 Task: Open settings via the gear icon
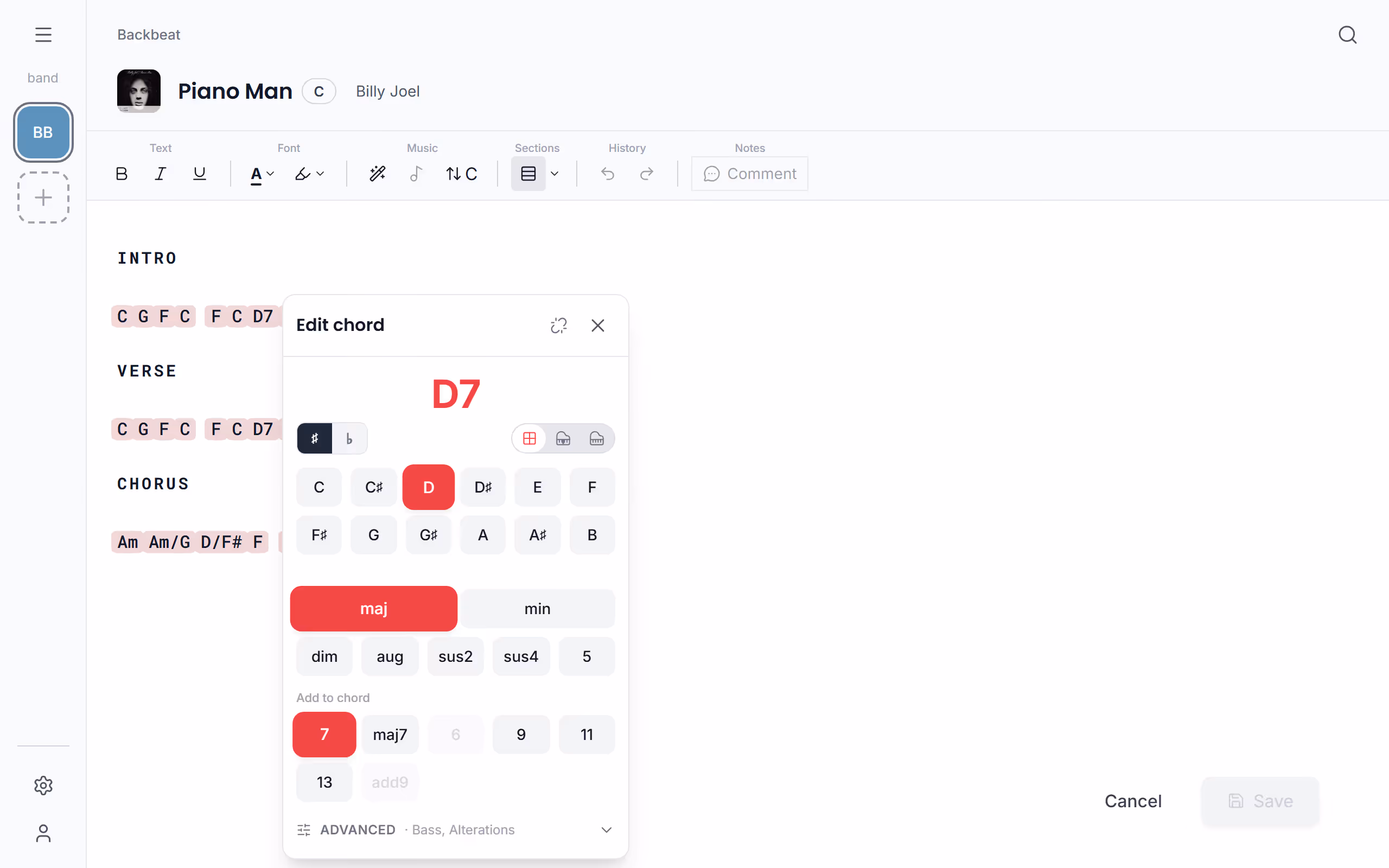tap(43, 786)
